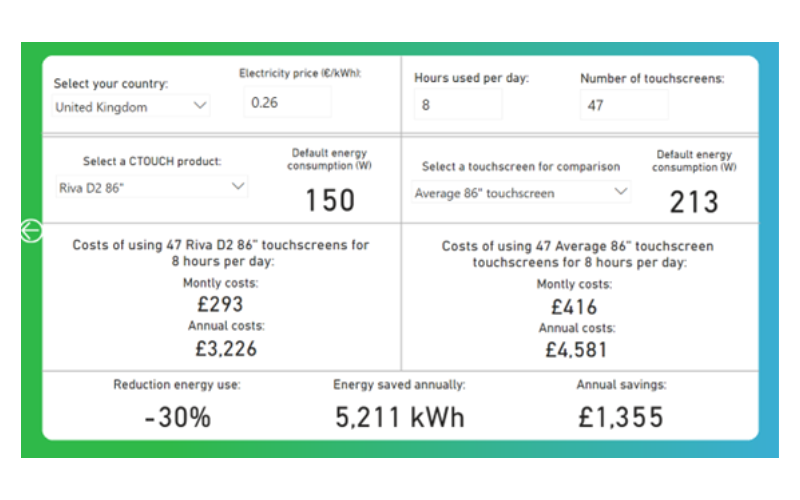Select the Average 86" touchscreen box
Screen dimensions: 800x500
coord(521,193)
